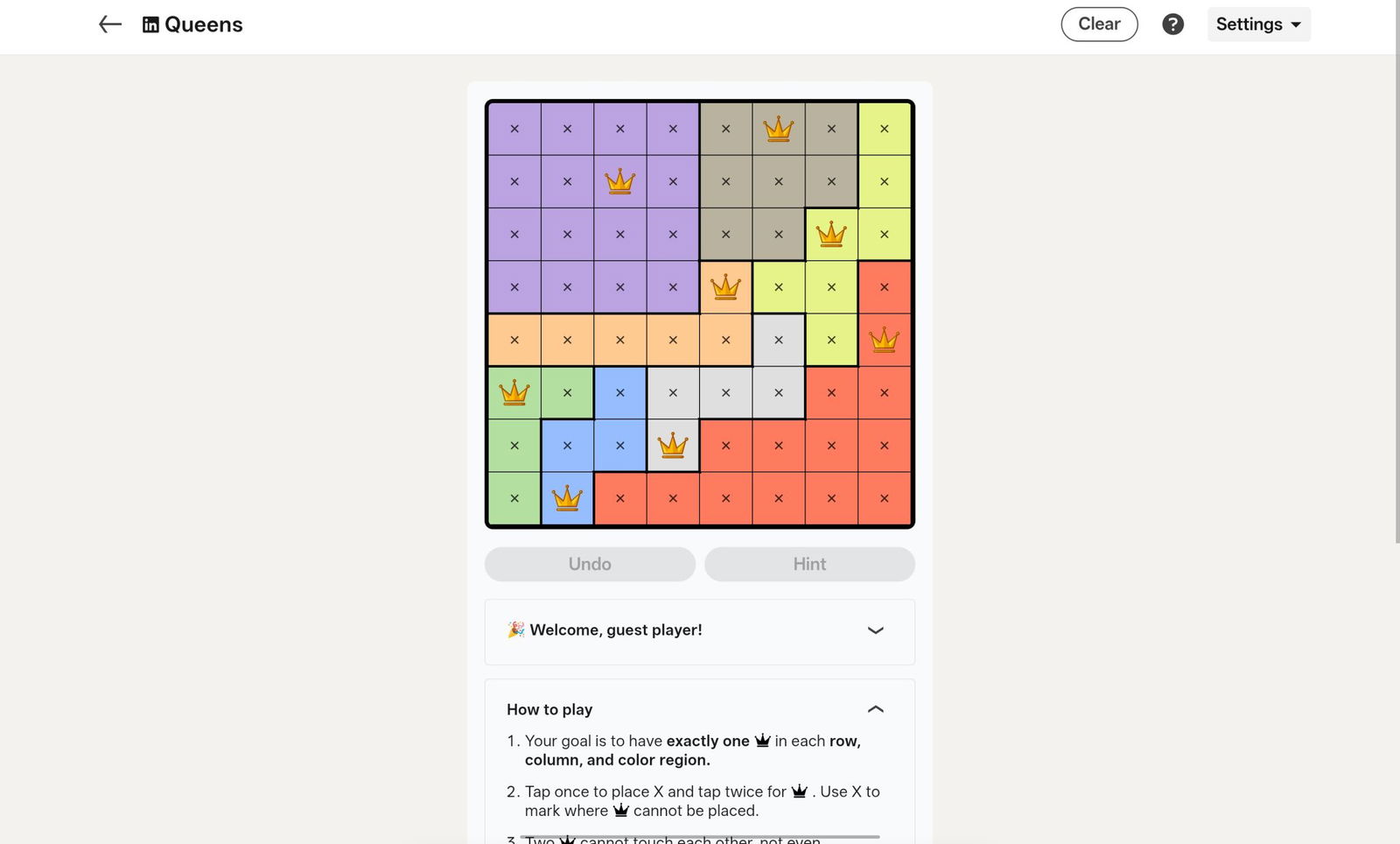Toggle the X in the grid's top-left corner cell
1400x844 pixels.
coord(514,130)
